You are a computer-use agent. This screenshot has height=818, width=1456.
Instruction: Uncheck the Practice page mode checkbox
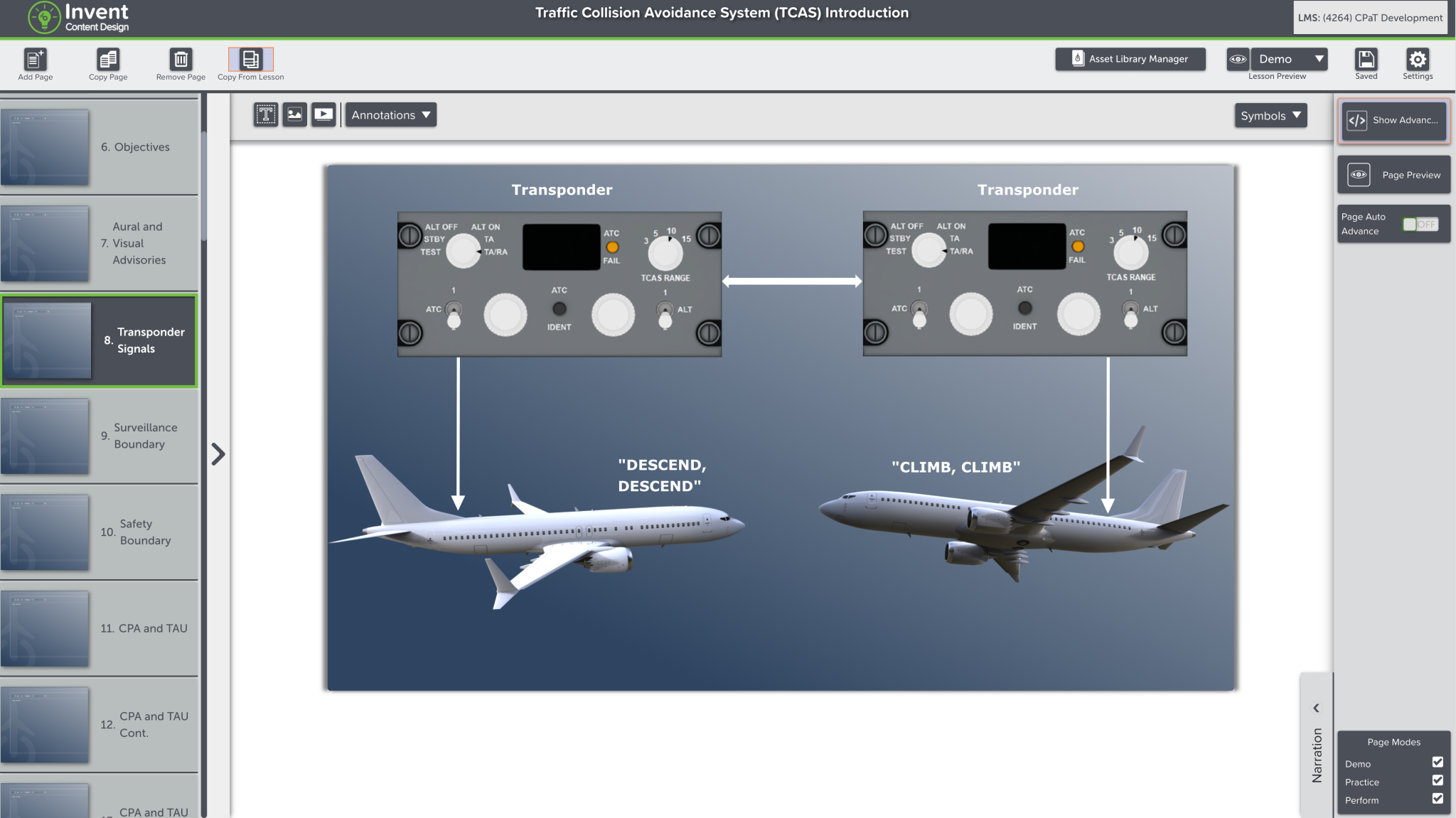click(x=1438, y=780)
